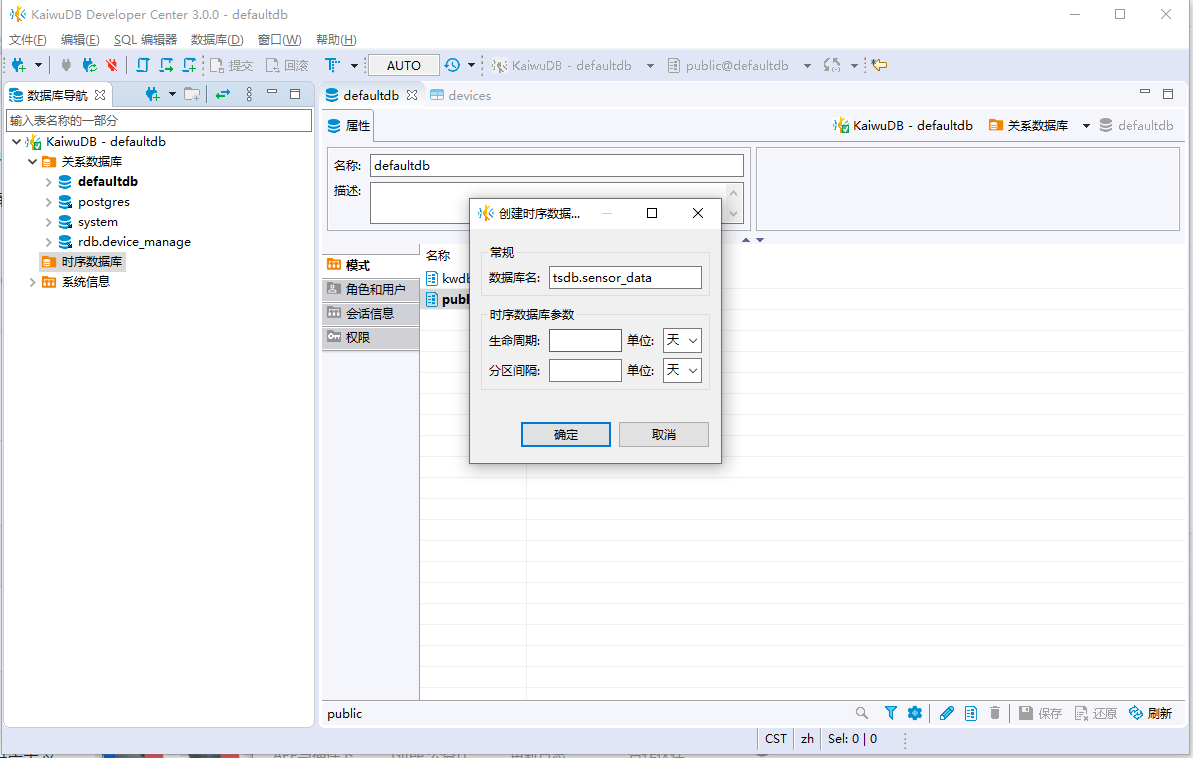The height and width of the screenshot is (758, 1193).
Task: Click the 分区间隔 input field
Action: pyautogui.click(x=585, y=371)
